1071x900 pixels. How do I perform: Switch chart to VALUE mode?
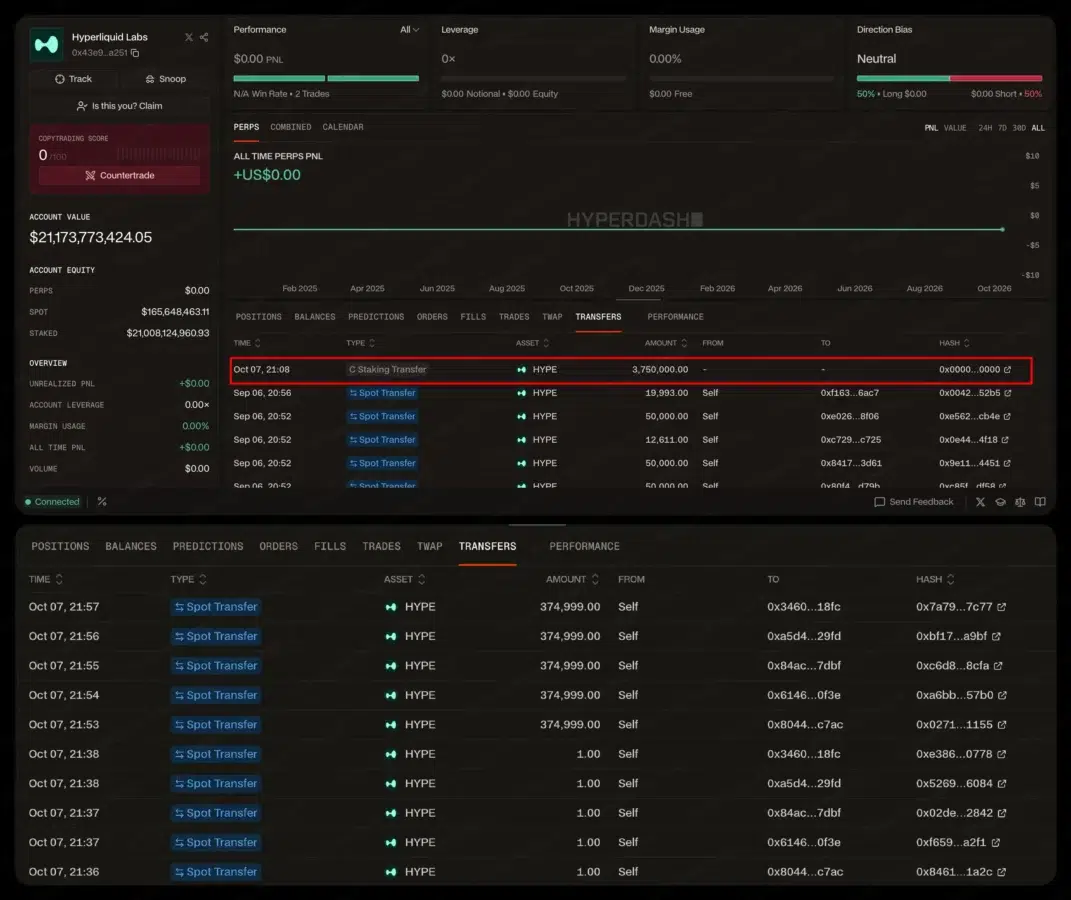click(955, 128)
